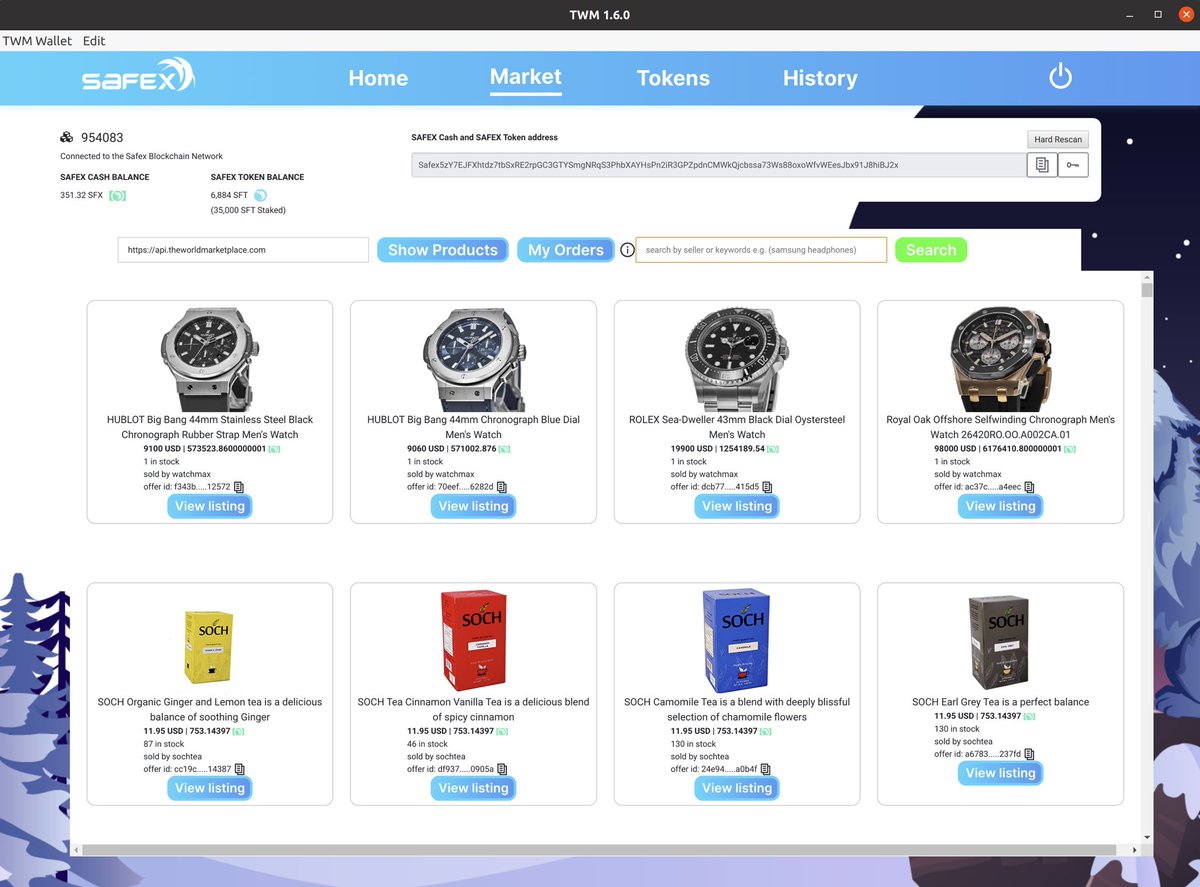Select the Market tab
Screen dimensions: 1200x887
526,77
